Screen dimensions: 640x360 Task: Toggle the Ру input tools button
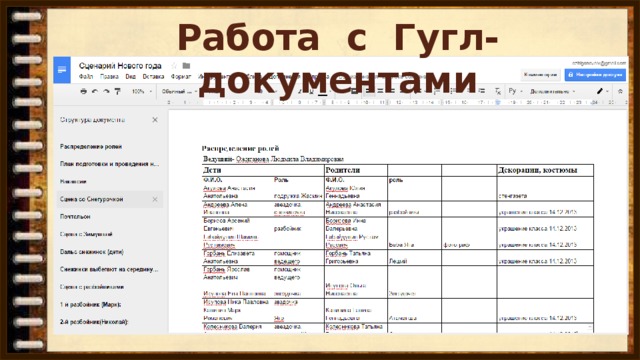tap(512, 91)
